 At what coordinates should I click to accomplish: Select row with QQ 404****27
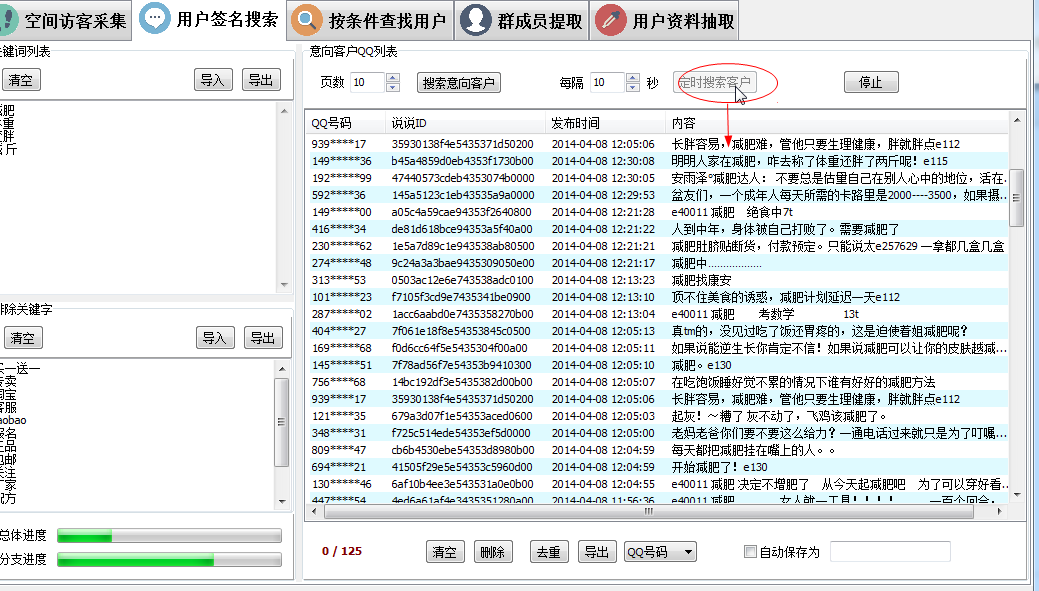click(x=659, y=331)
